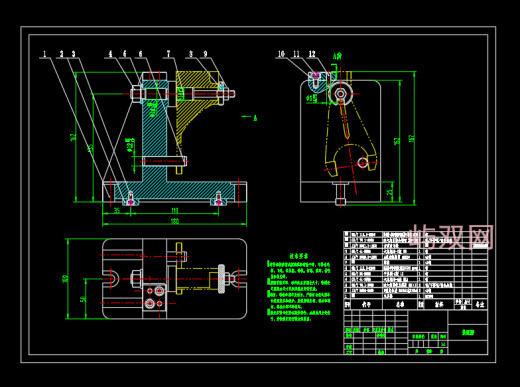Click part balloon number 10

pos(281,54)
